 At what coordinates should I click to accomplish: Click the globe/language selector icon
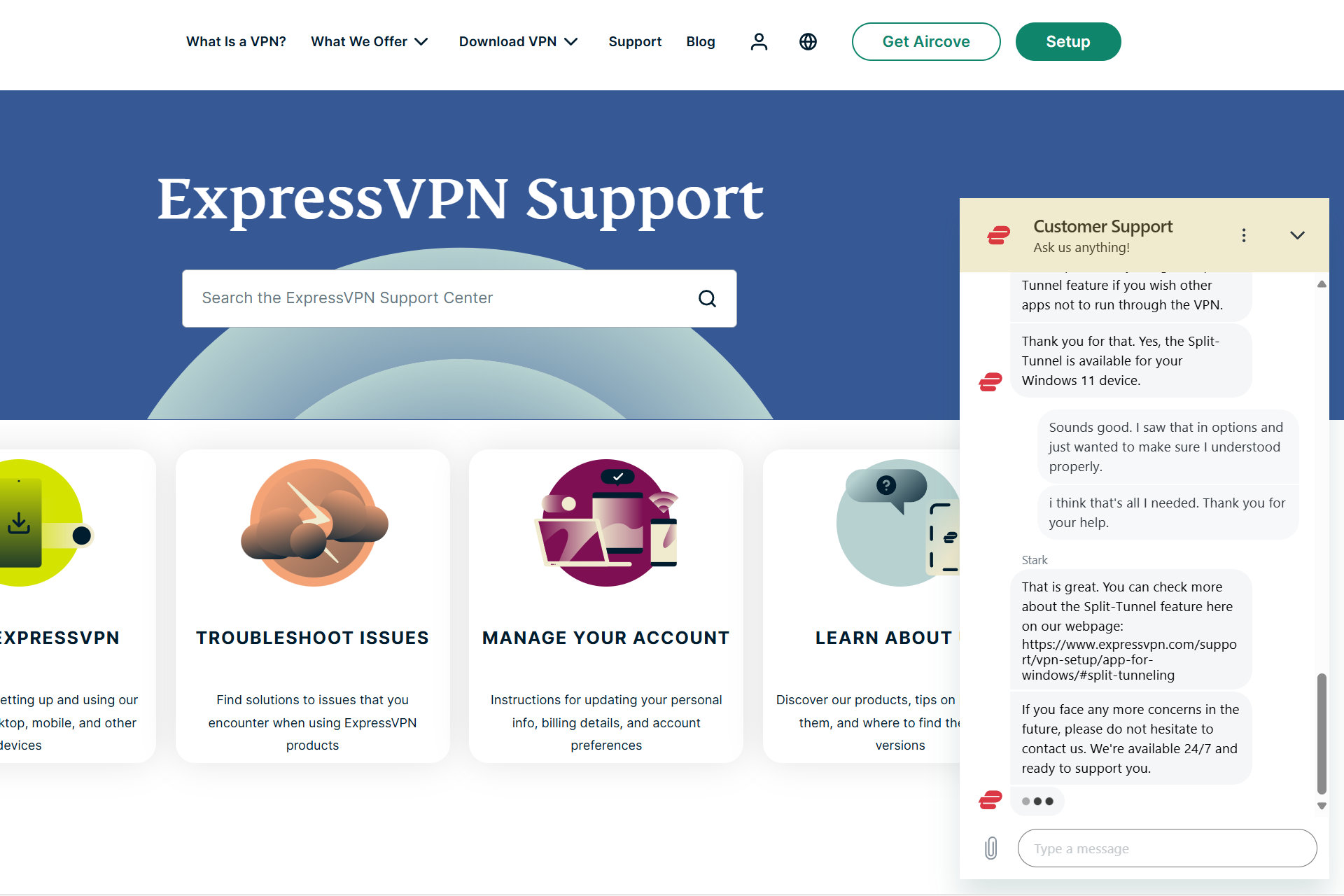[x=807, y=41]
